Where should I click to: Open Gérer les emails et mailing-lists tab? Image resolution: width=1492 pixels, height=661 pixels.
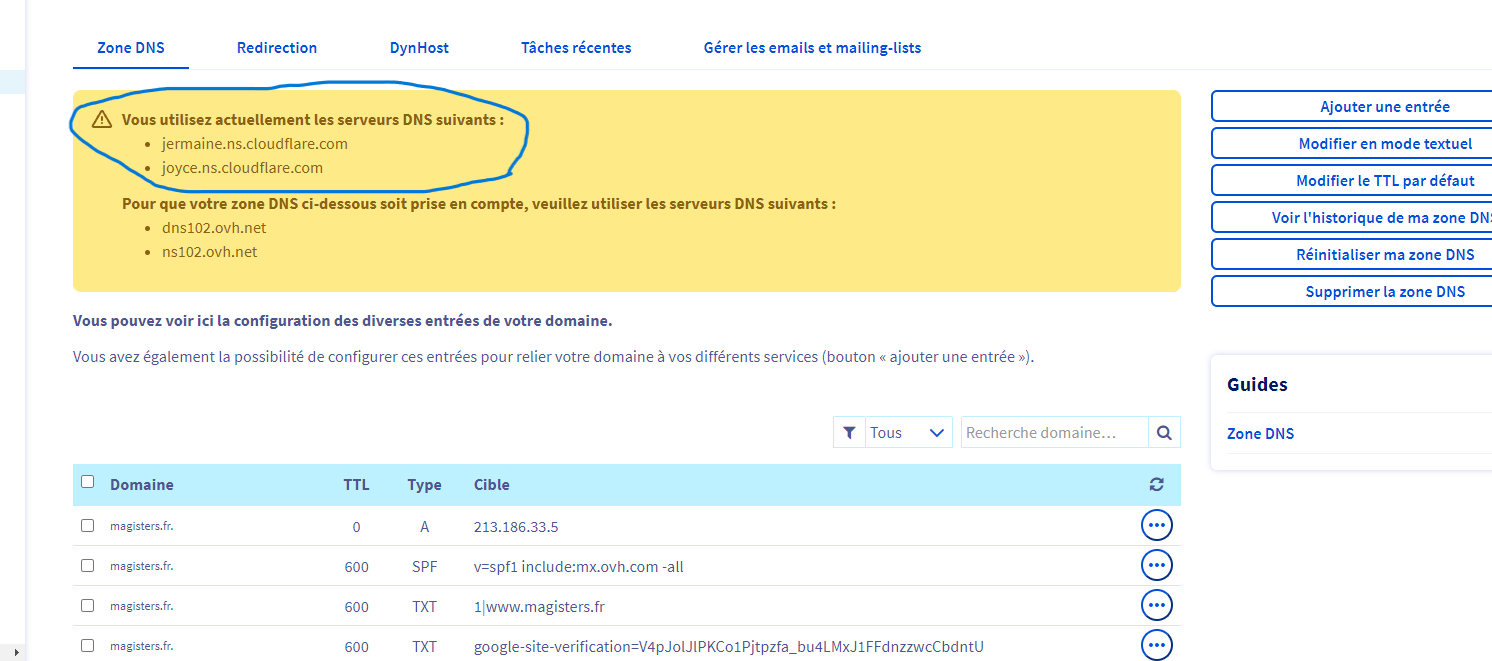pos(812,48)
